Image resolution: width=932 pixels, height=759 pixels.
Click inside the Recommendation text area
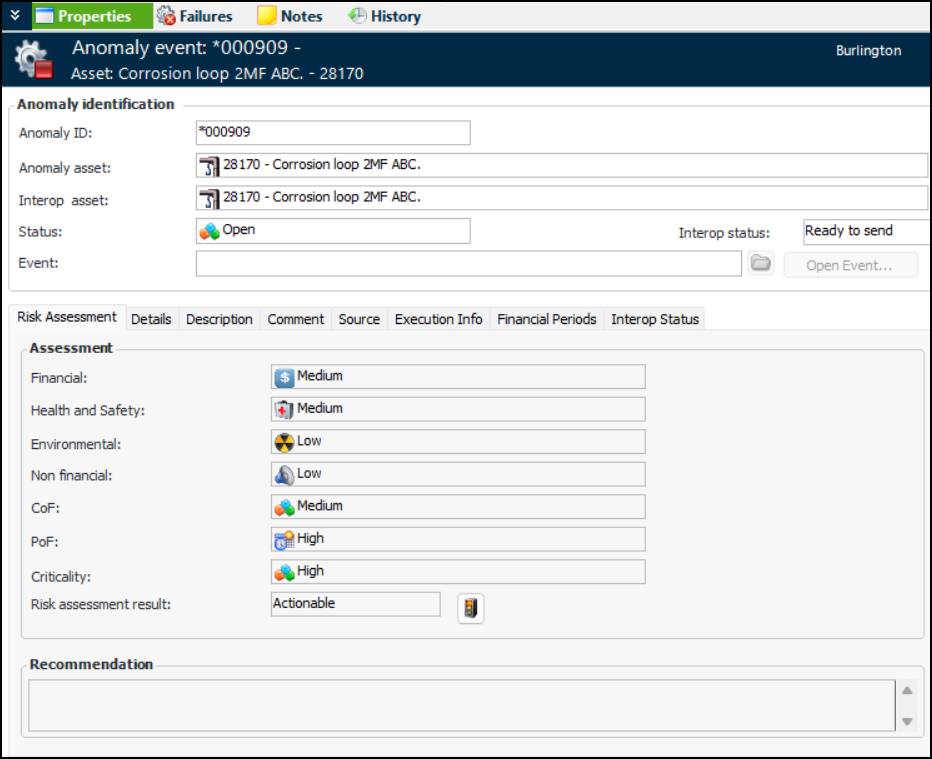pos(460,706)
